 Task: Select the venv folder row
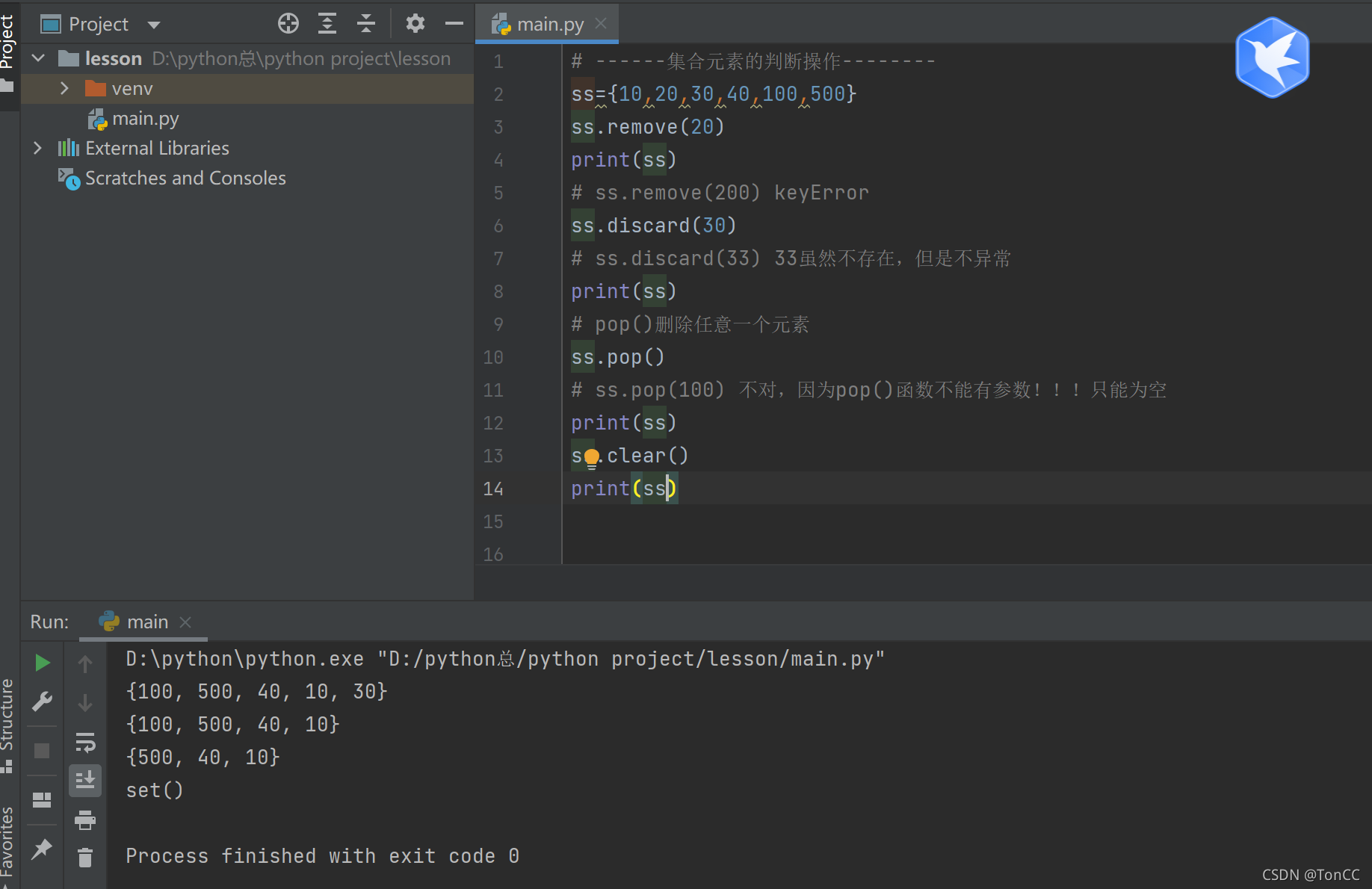click(247, 88)
